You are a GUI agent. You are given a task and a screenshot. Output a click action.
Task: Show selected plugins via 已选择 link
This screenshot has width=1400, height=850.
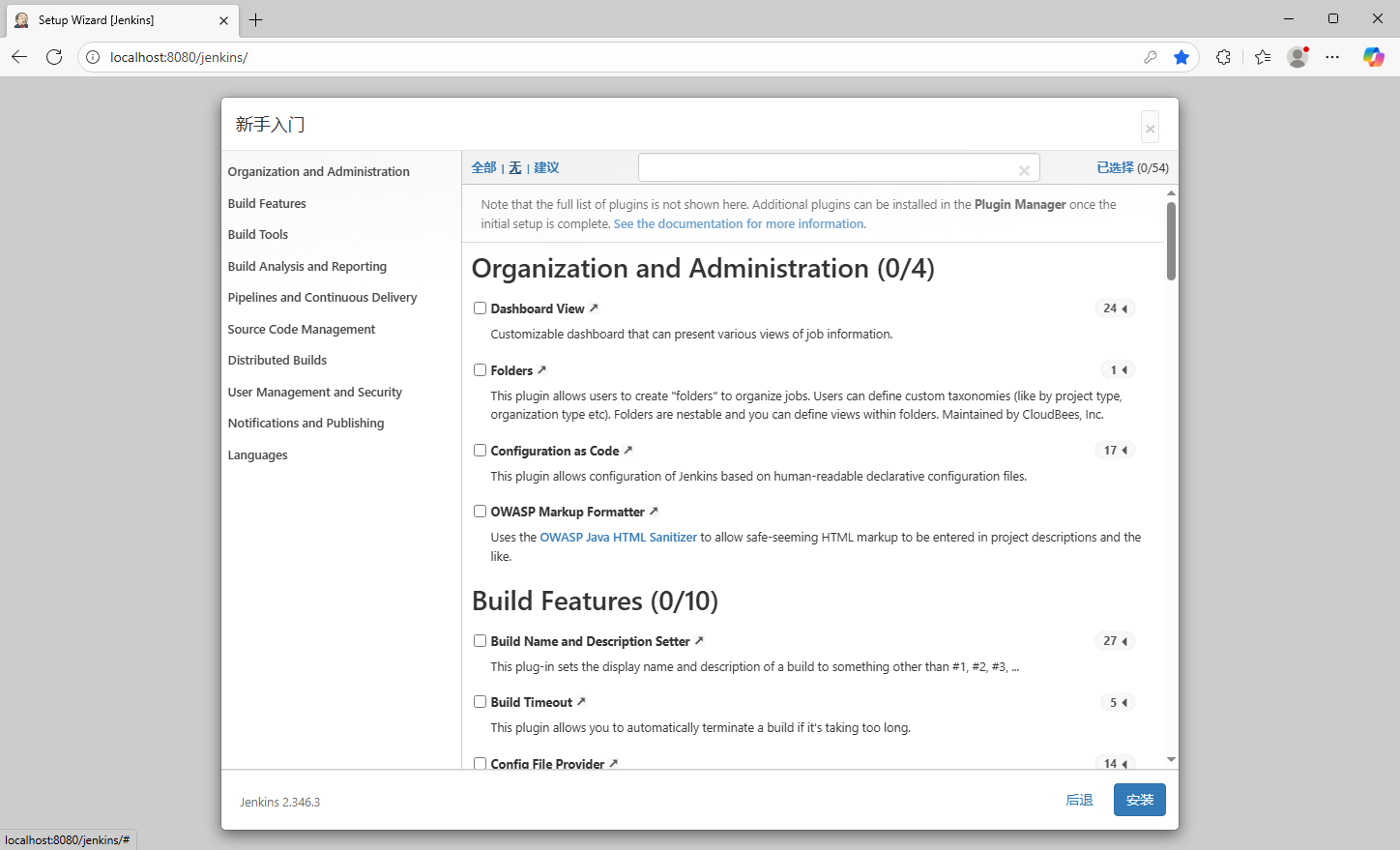coord(1115,167)
